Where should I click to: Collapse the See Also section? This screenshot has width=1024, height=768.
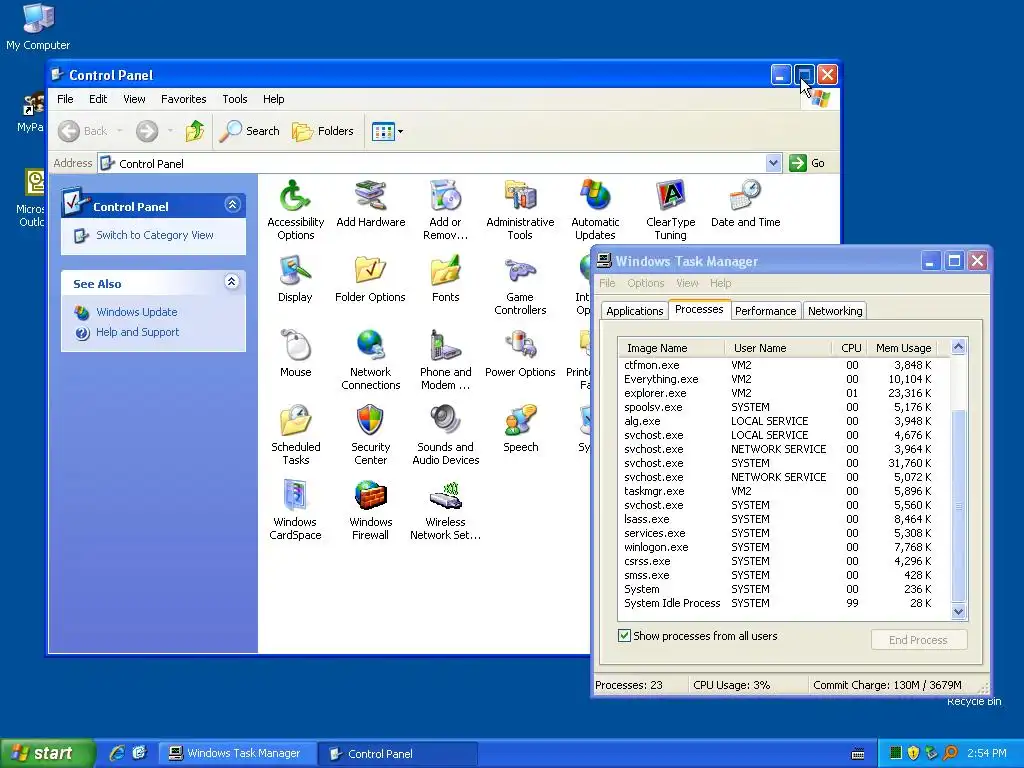pyautogui.click(x=231, y=282)
